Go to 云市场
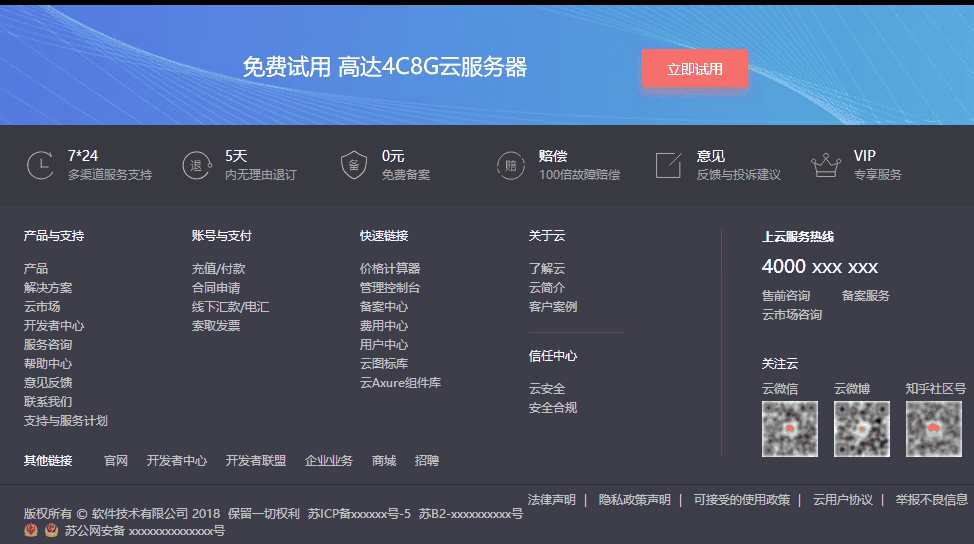 click(42, 306)
